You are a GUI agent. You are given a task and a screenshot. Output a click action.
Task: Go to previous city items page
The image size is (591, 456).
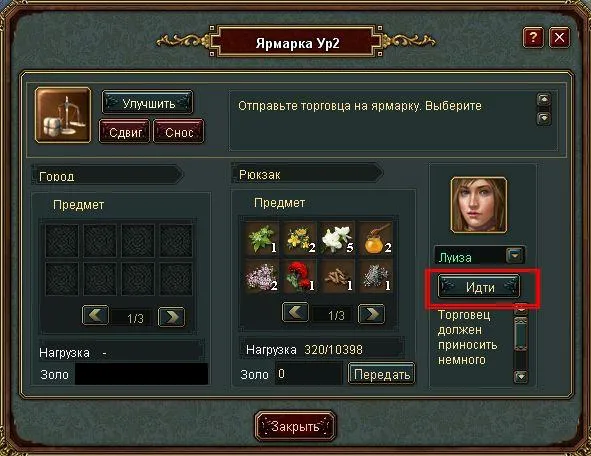(x=96, y=316)
